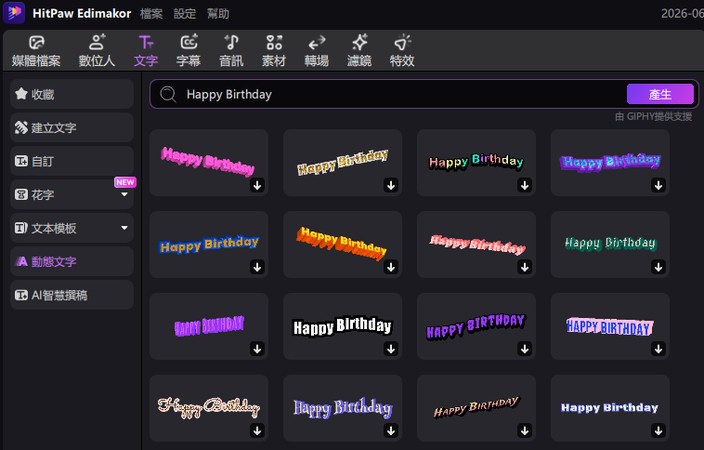Download the small-caps gradient Happy Birthday text
The image size is (704, 450).
(x=525, y=430)
